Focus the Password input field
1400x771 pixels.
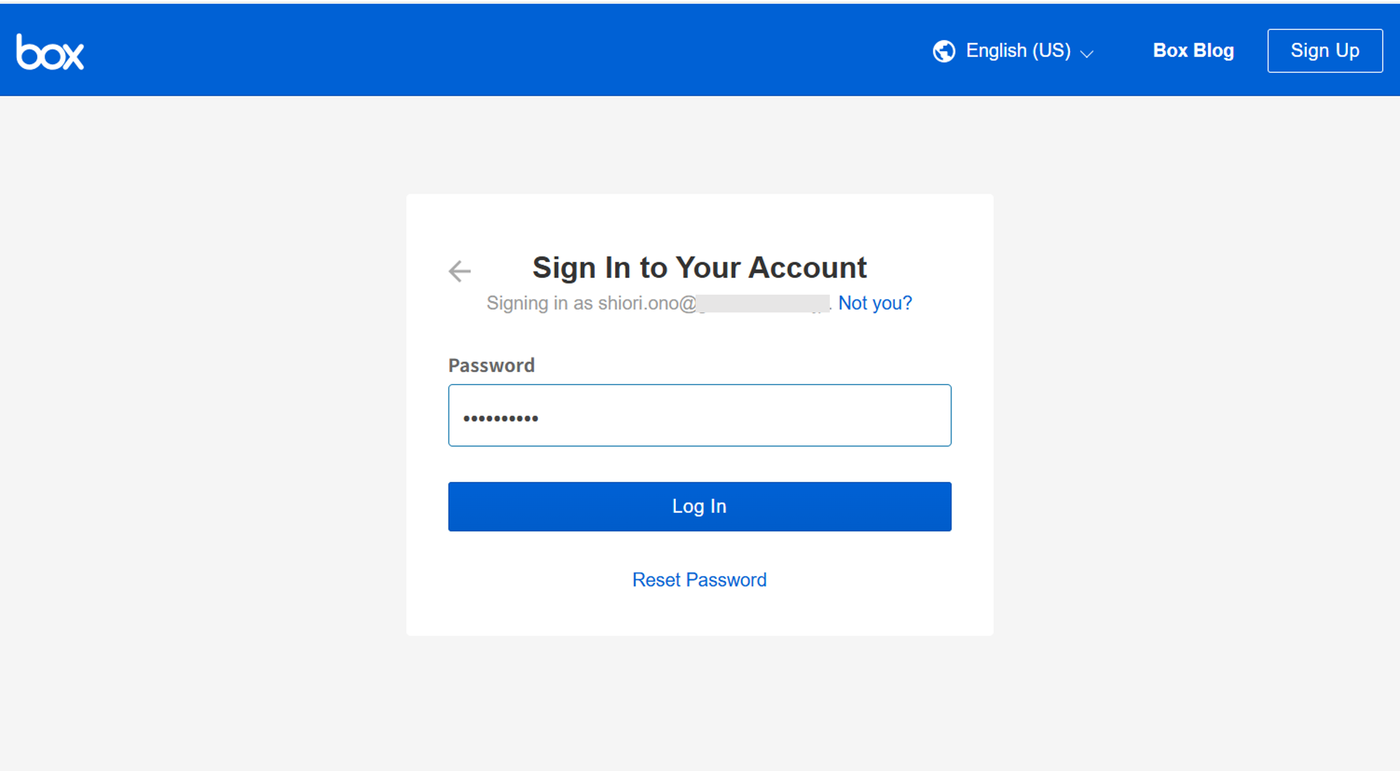point(699,415)
